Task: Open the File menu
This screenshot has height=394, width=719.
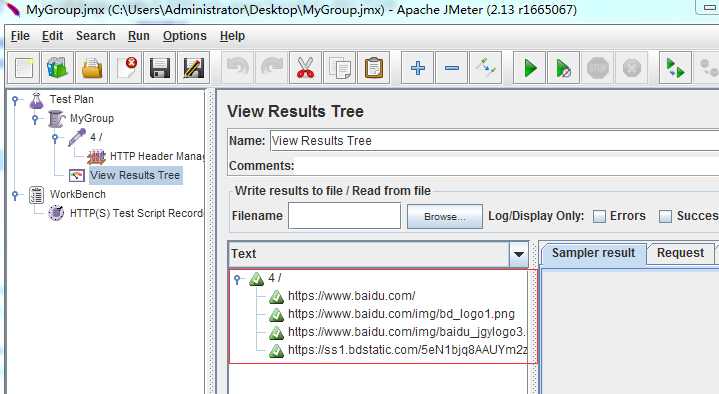Action: [20, 36]
